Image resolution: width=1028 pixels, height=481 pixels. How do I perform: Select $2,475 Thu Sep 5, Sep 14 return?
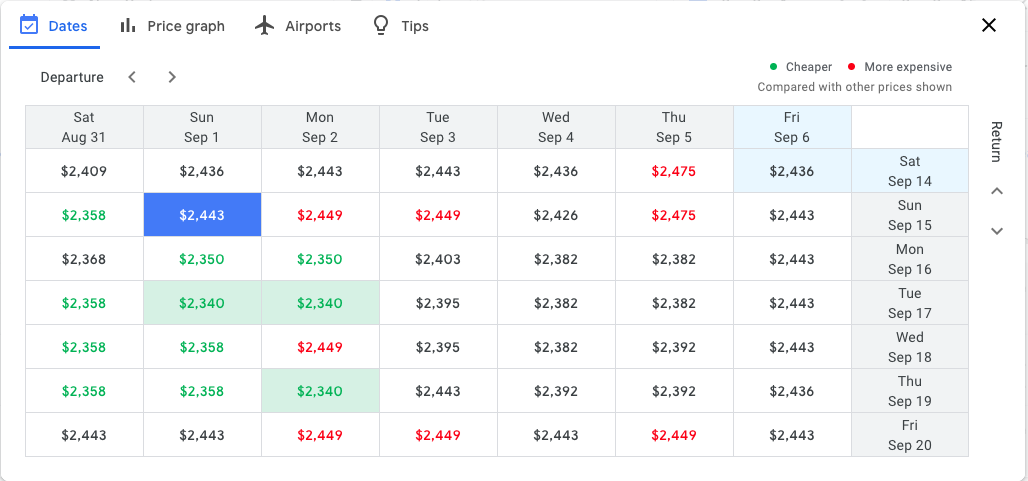[x=674, y=171]
